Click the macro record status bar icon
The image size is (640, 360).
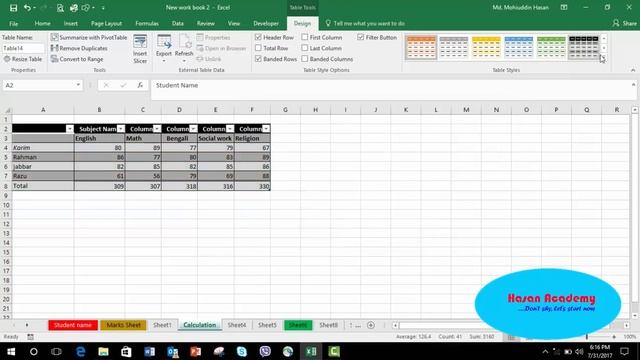pyautogui.click(x=31, y=337)
